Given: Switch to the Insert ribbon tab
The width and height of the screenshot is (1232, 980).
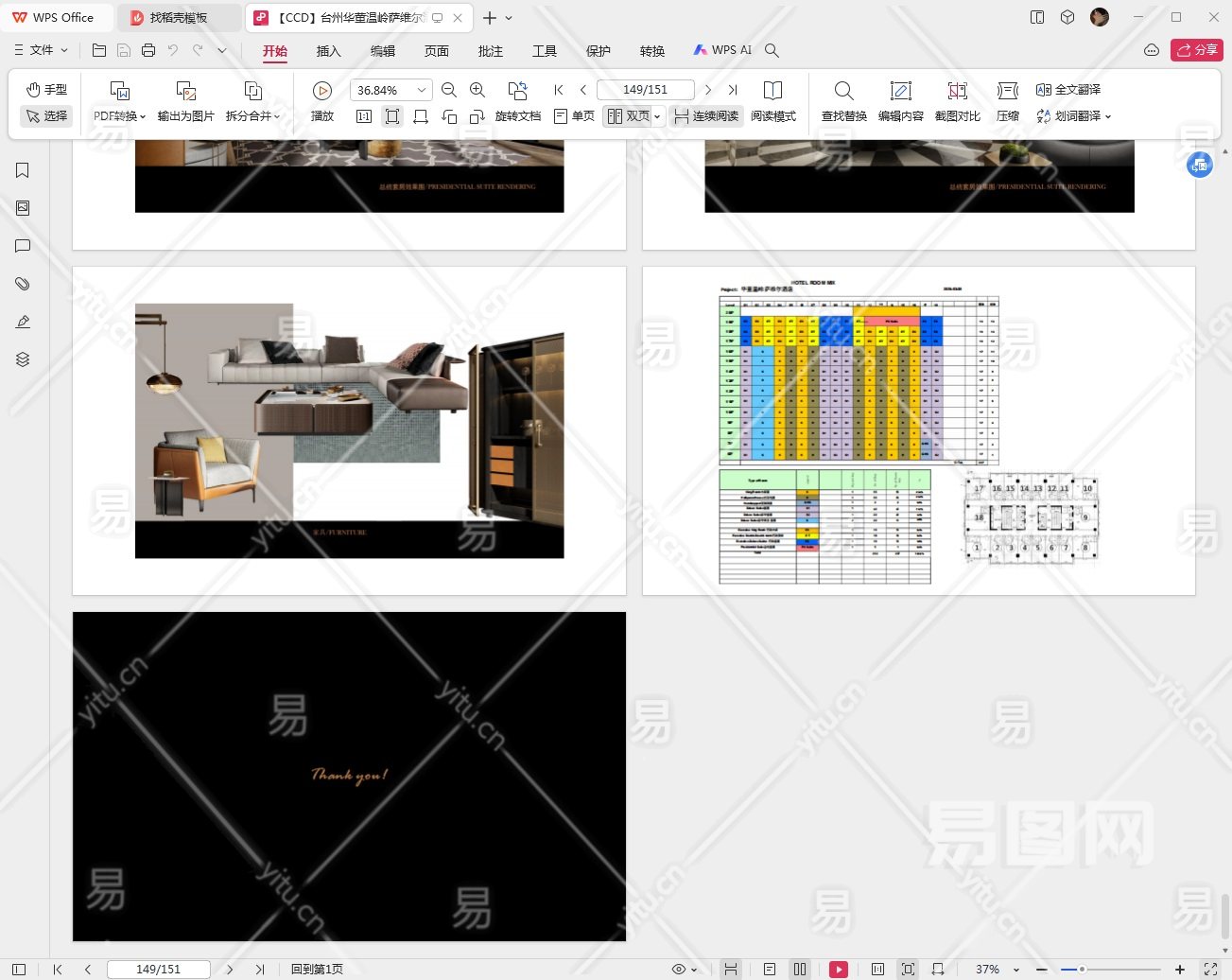Looking at the screenshot, I should [x=328, y=51].
